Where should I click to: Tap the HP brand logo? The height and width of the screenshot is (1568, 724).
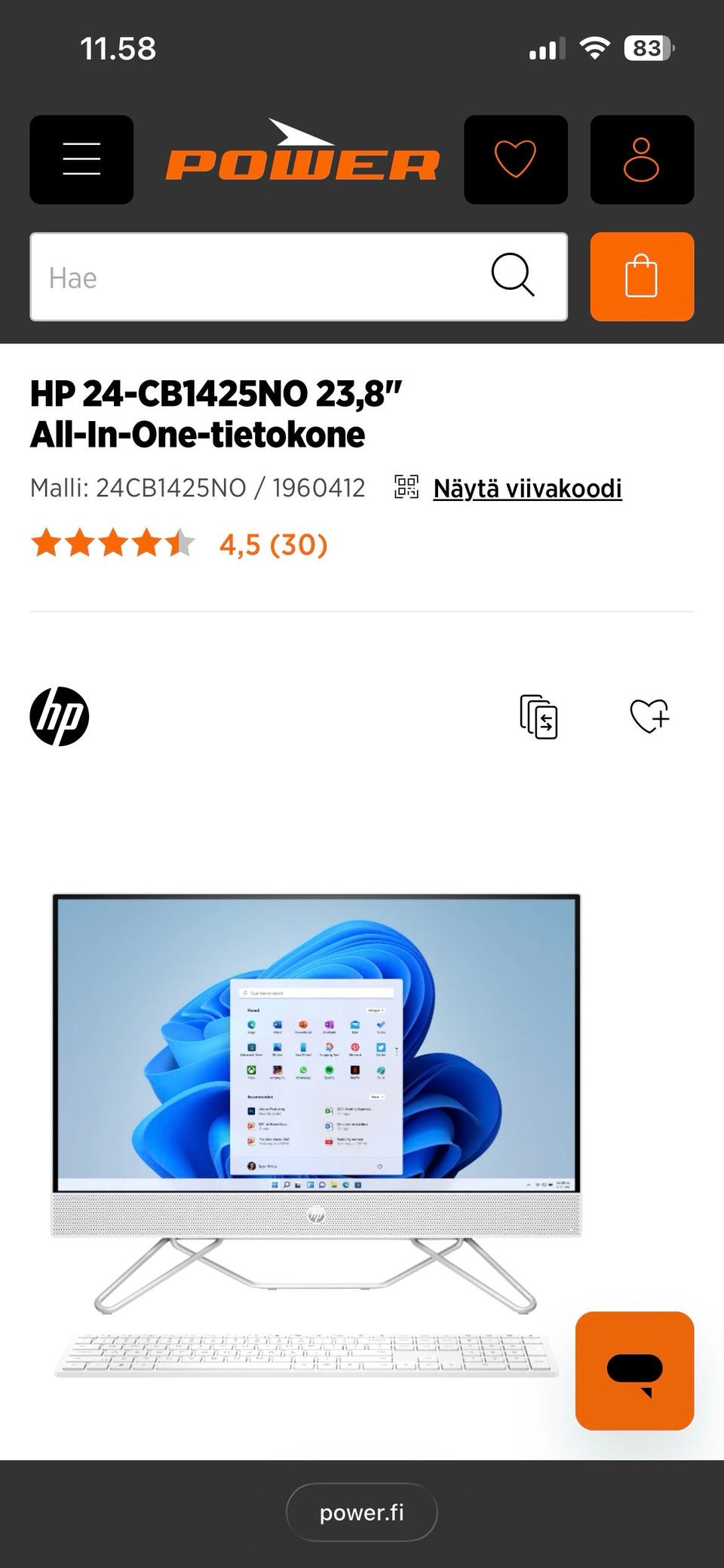coord(60,716)
